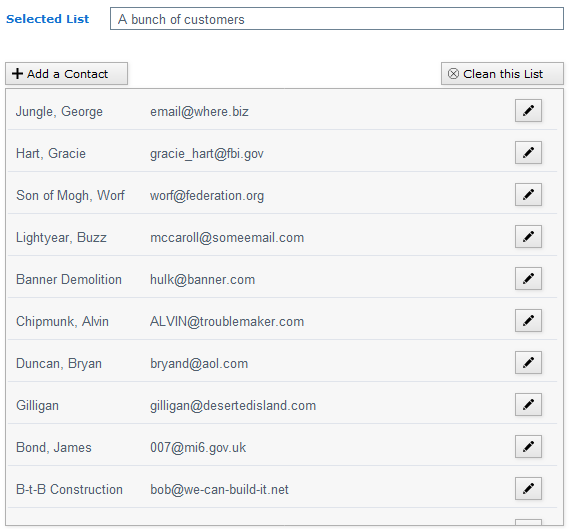The height and width of the screenshot is (529, 571).
Task: Edit the Lightyear, Buzz contact
Action: (528, 236)
